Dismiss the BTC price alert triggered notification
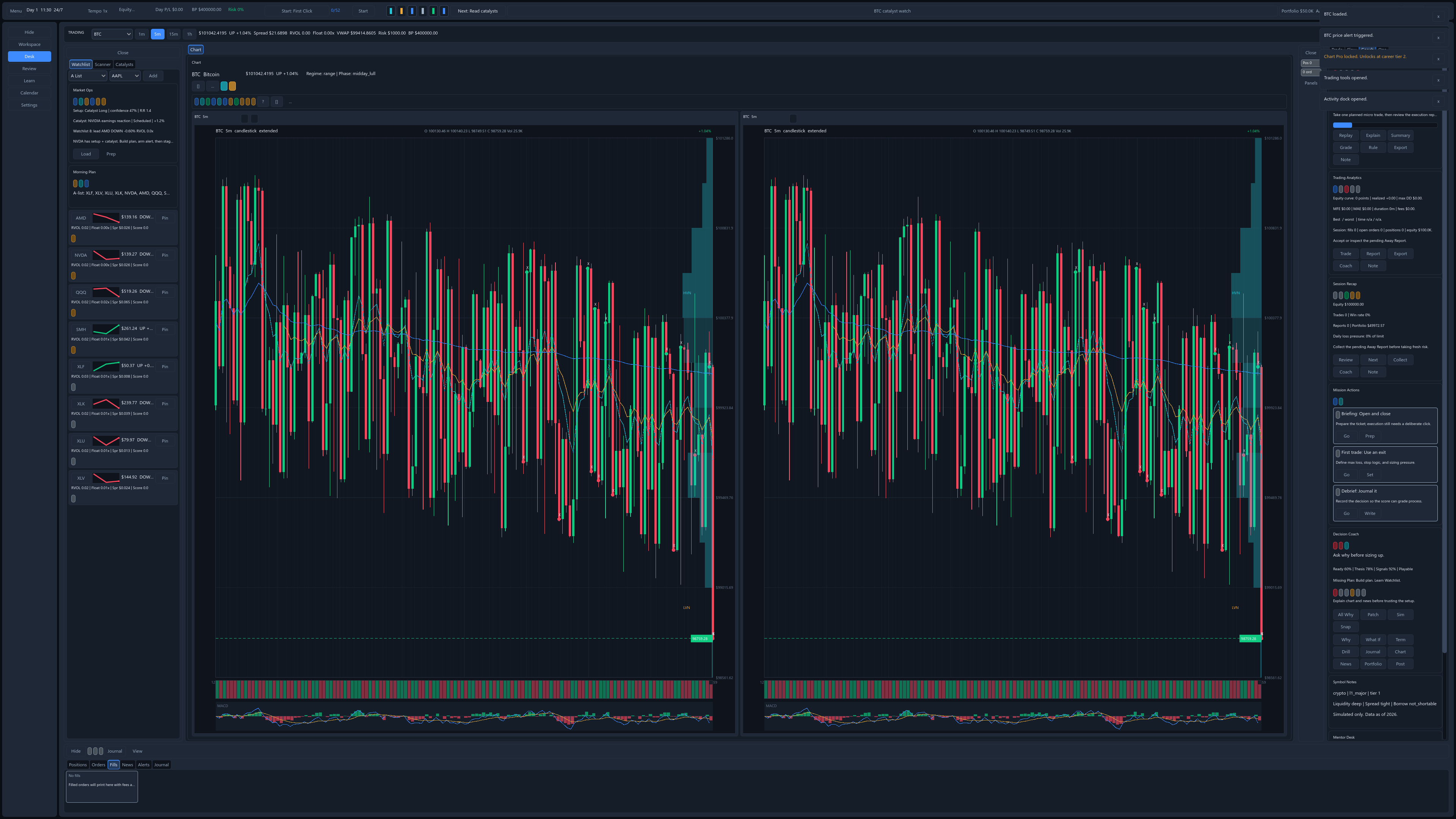The height and width of the screenshot is (819, 1456). 1439,38
